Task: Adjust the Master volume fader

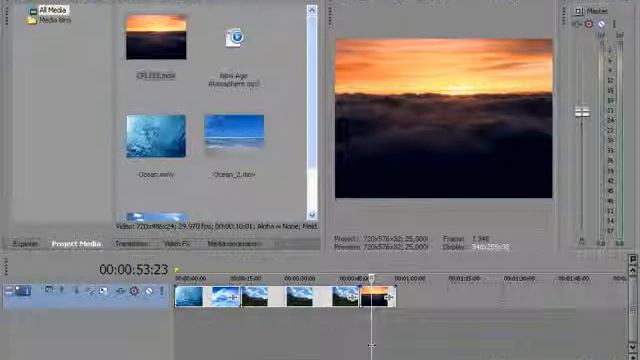Action: [582, 111]
